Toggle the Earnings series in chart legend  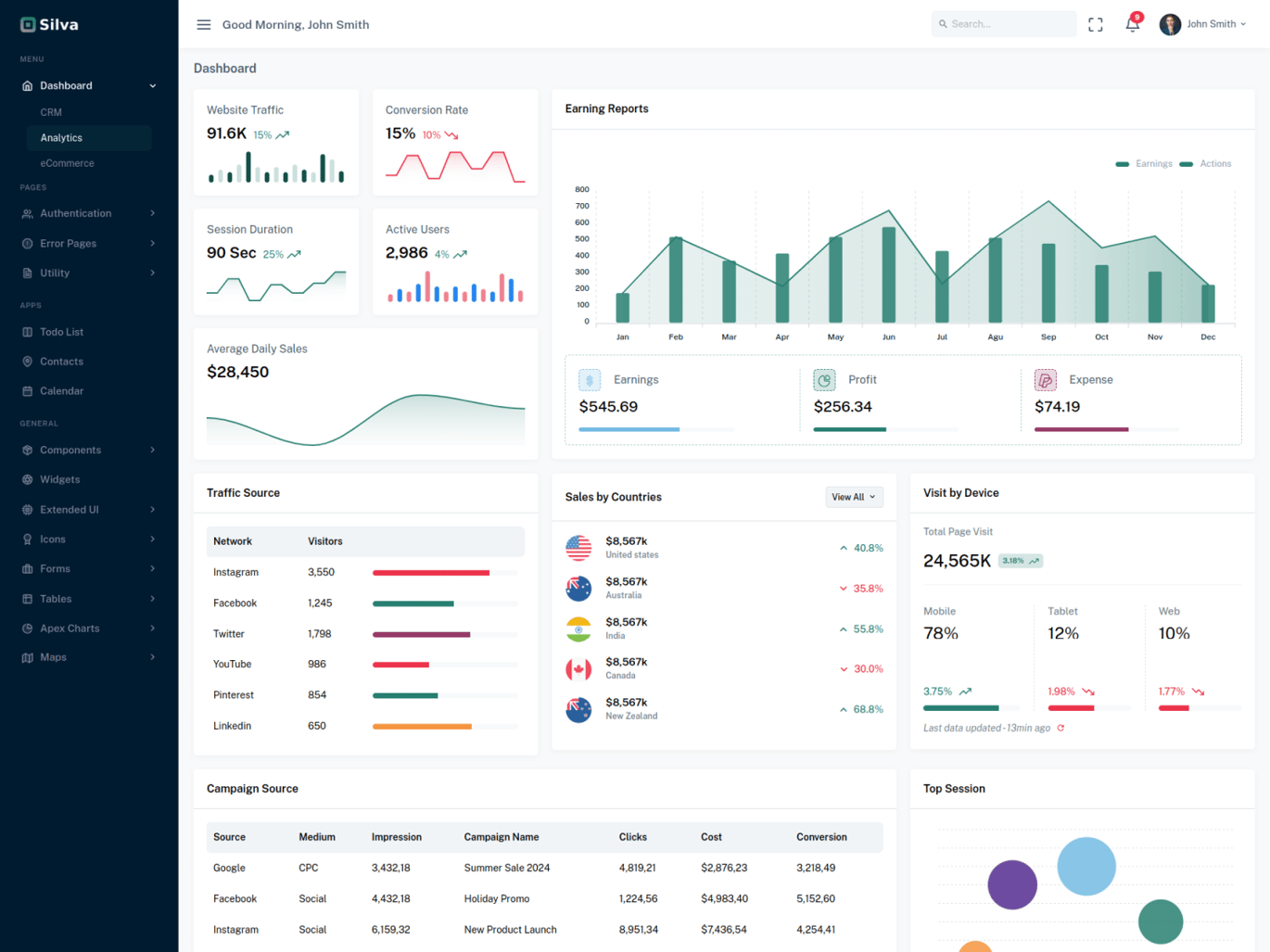tap(1144, 164)
